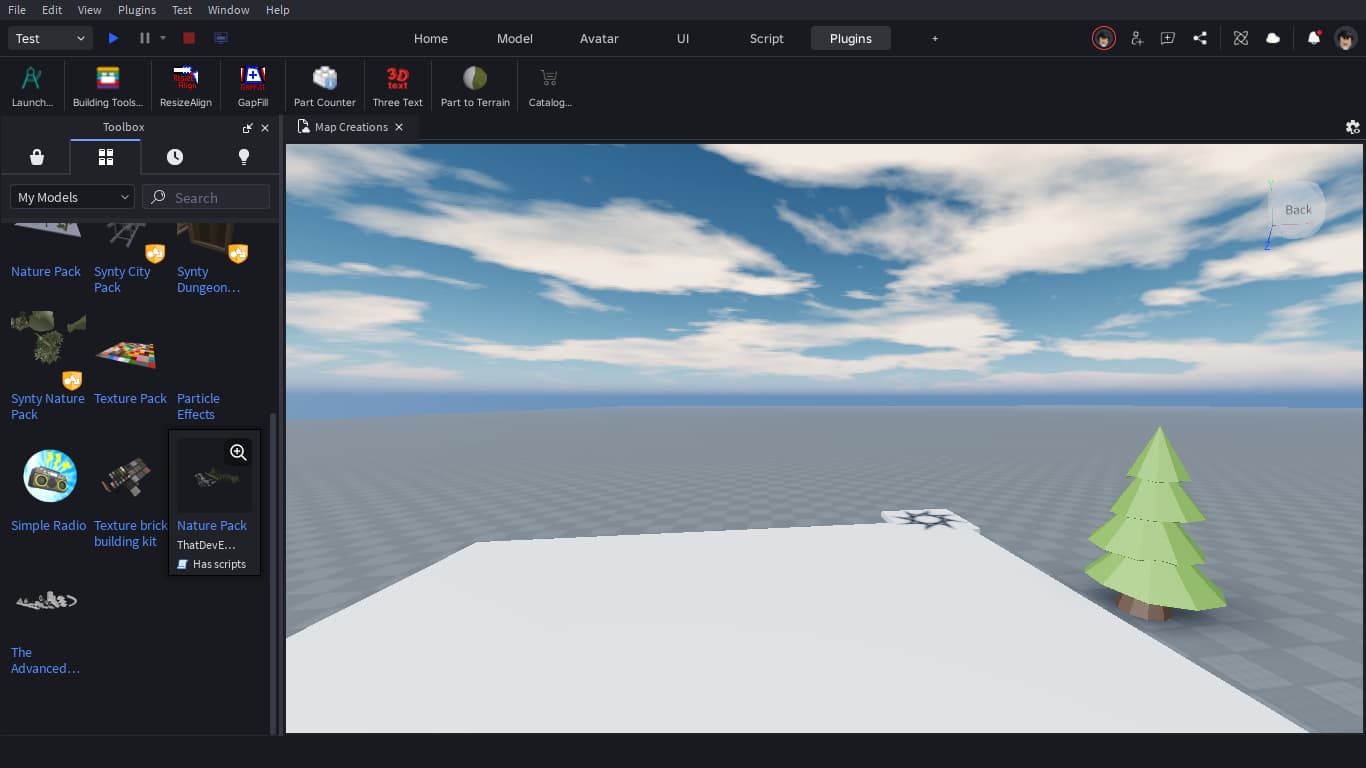Image resolution: width=1366 pixels, height=768 pixels.
Task: Open the viewport settings gear
Action: 1353,127
